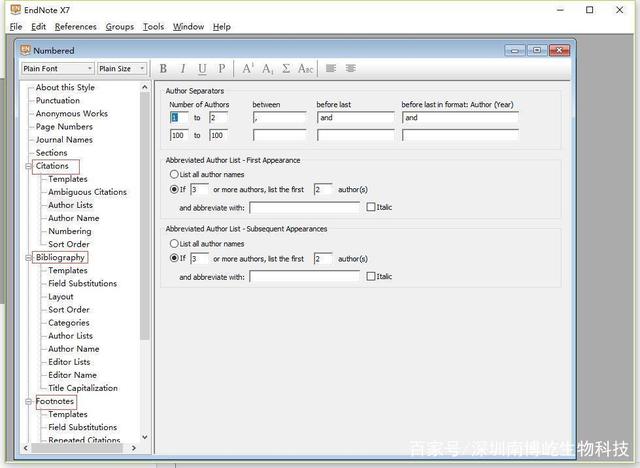640x468 pixels.
Task: Toggle Underline formatting button
Action: click(x=202, y=69)
